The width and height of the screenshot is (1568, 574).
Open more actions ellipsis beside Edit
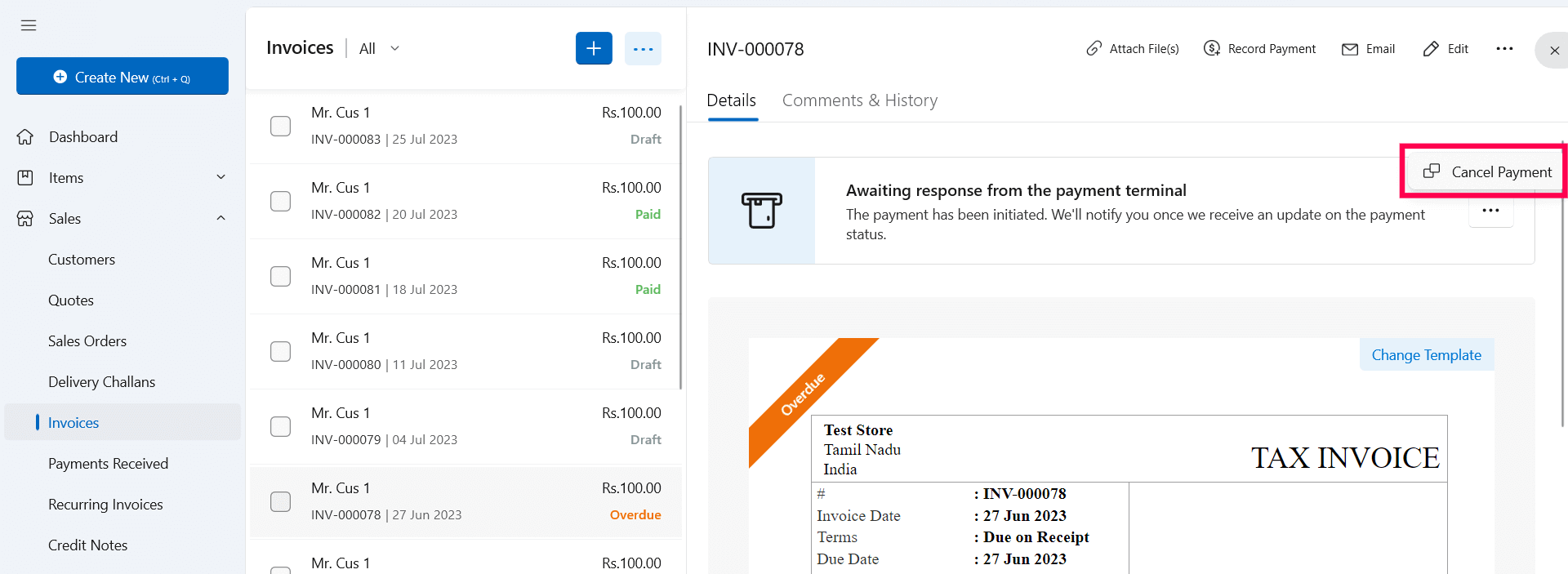(x=1504, y=49)
